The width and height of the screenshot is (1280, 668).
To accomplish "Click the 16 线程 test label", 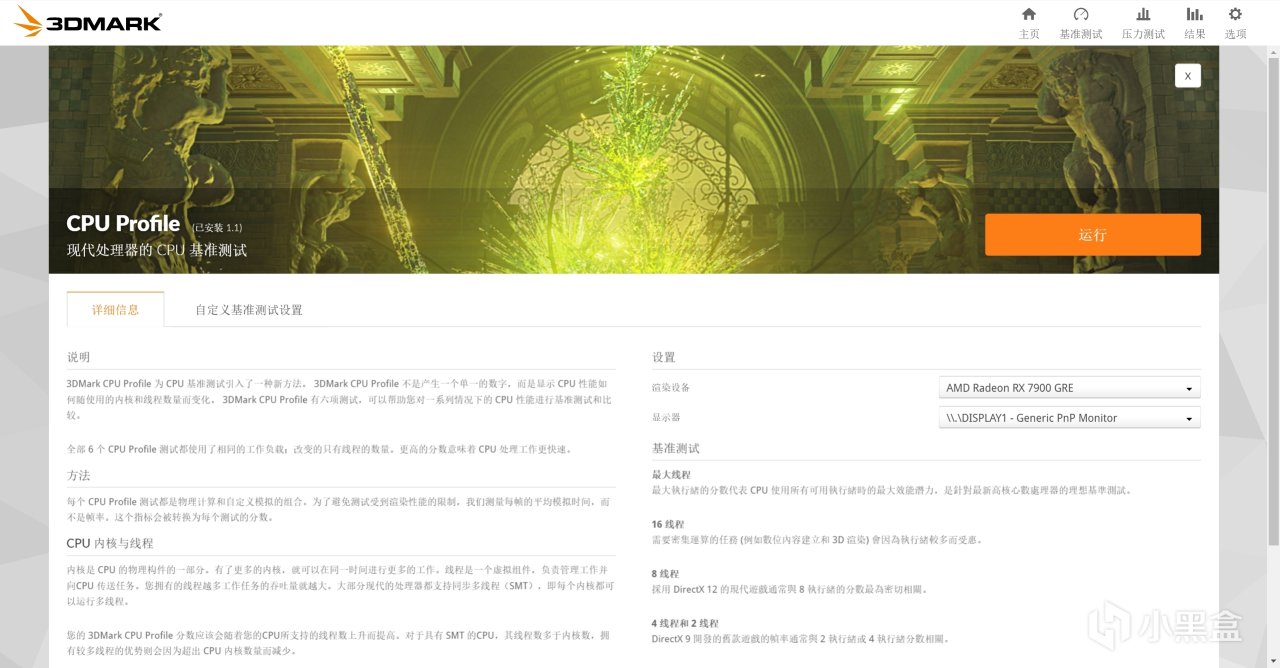I will coord(668,524).
